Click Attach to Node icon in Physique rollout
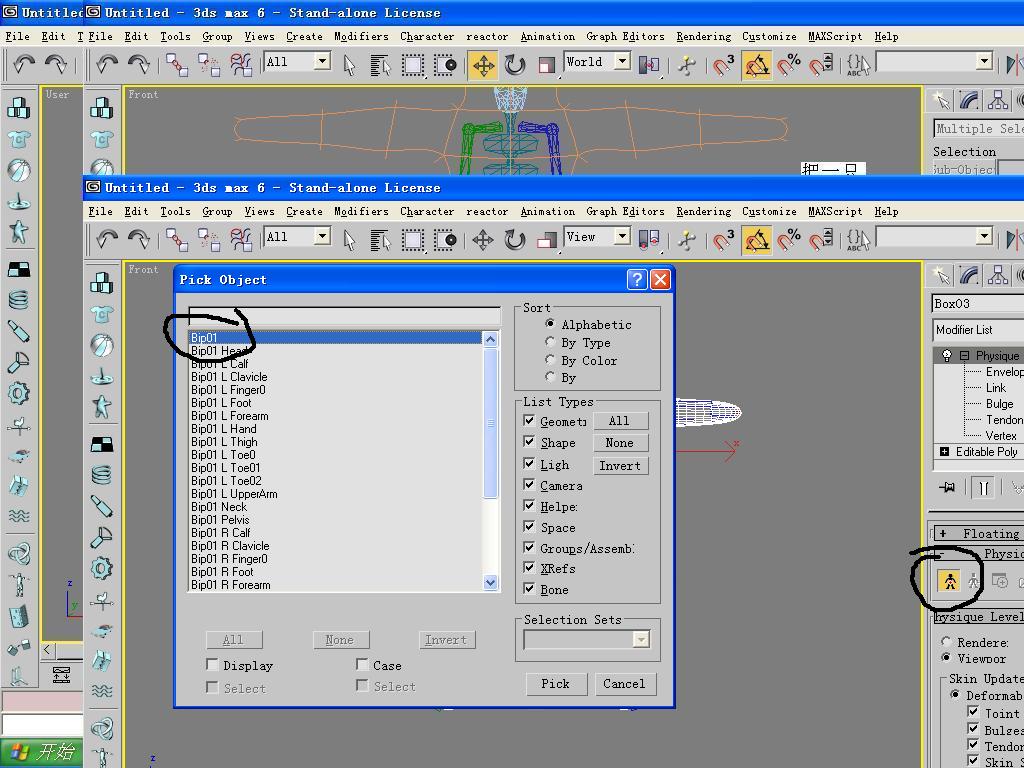1024x768 pixels. (x=949, y=581)
